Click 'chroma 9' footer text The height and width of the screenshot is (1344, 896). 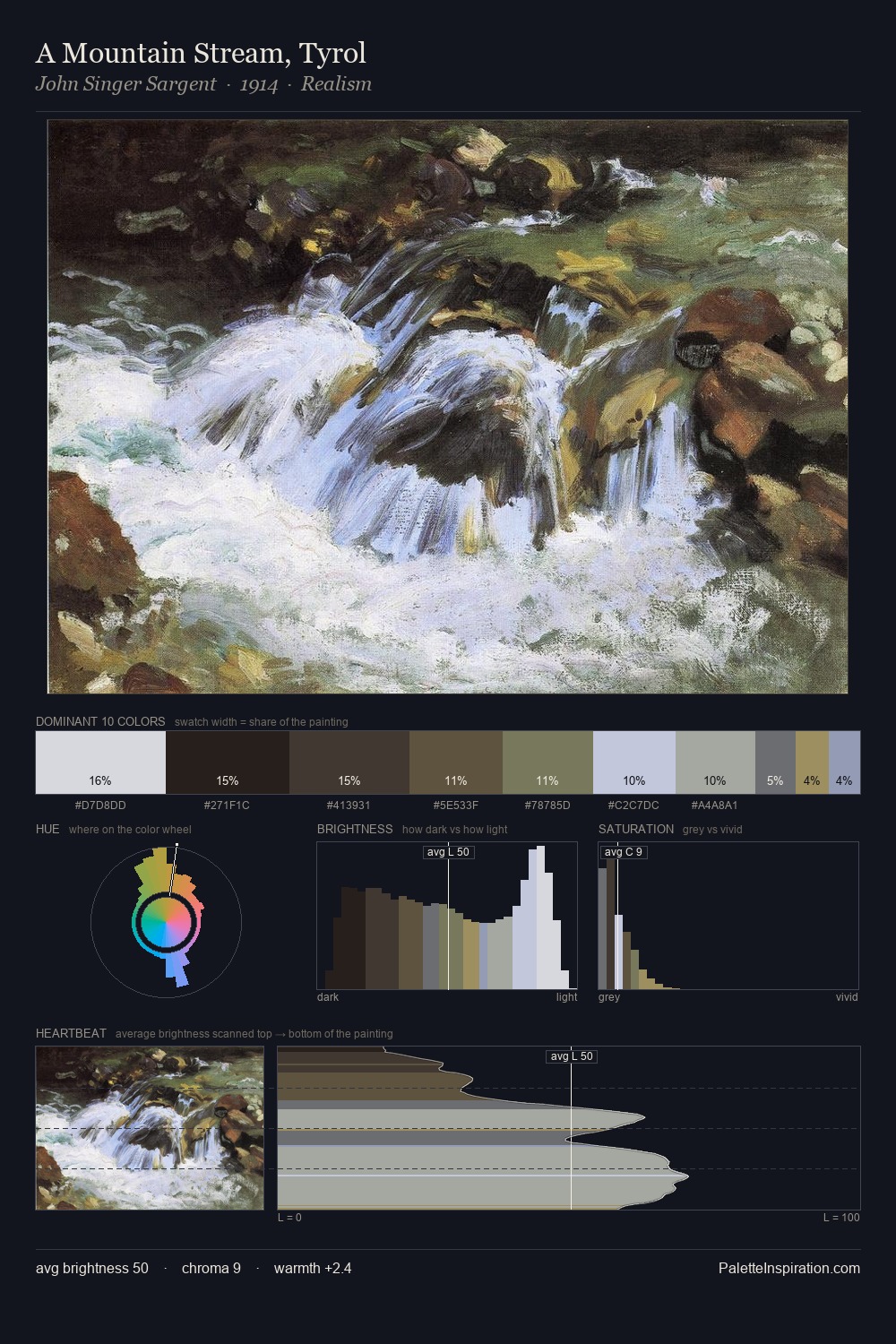point(211,1268)
